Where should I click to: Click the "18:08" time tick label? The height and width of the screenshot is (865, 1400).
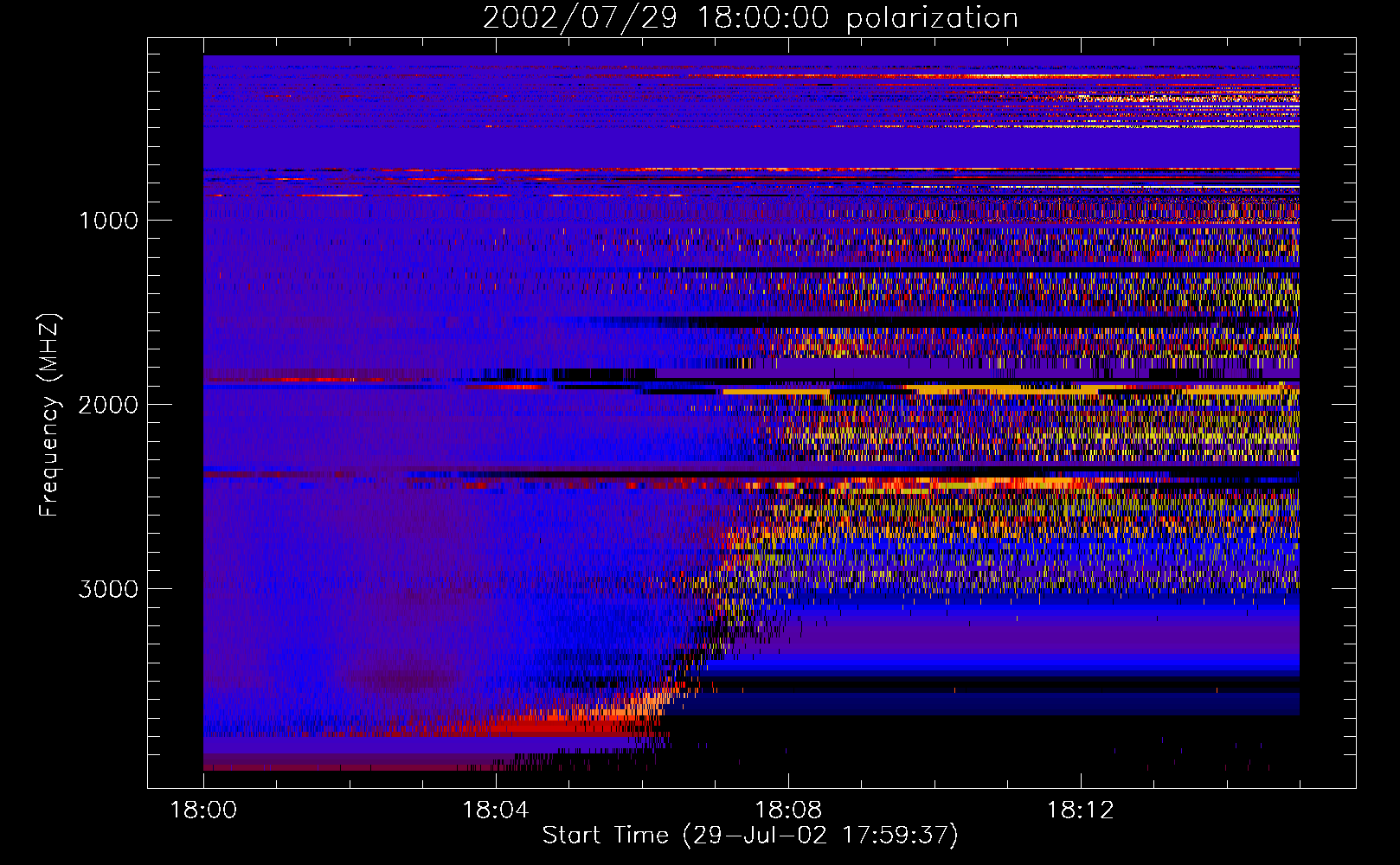[x=787, y=811]
